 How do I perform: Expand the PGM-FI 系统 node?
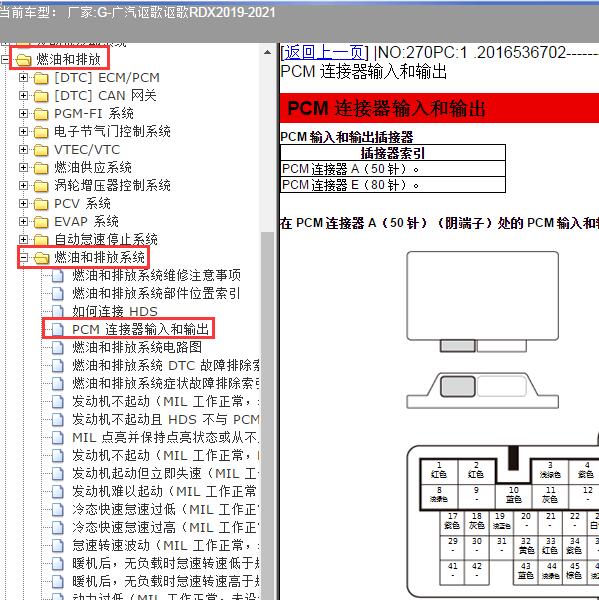(23, 114)
